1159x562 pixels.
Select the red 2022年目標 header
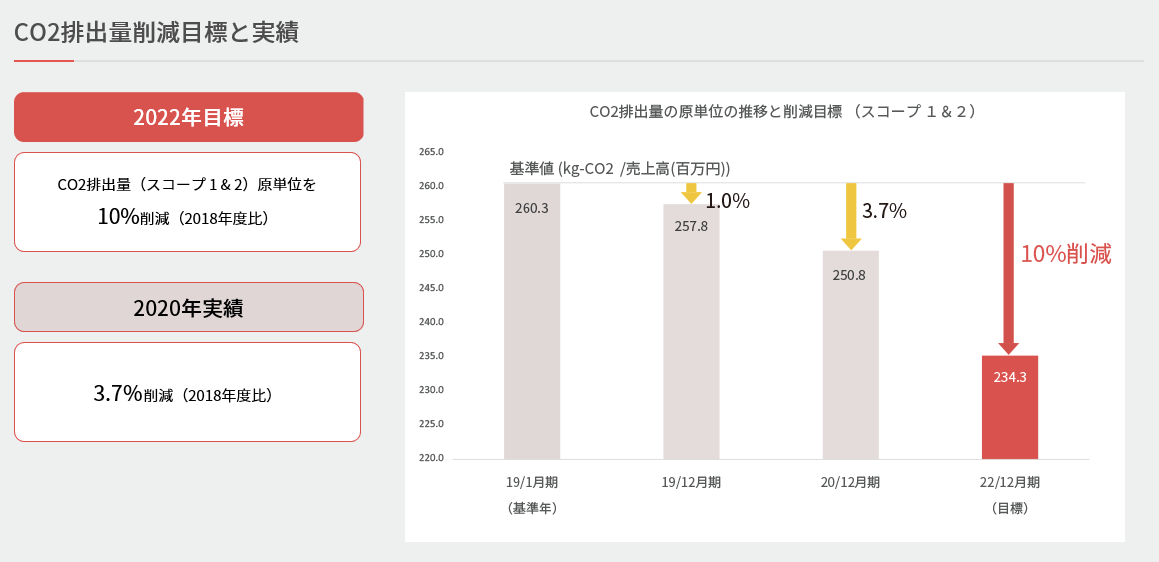pyautogui.click(x=188, y=117)
